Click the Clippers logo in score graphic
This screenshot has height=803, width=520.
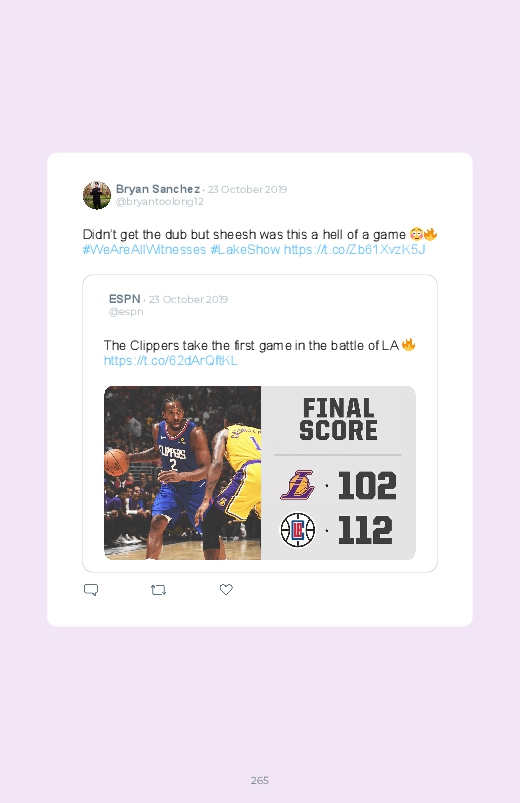[x=298, y=530]
